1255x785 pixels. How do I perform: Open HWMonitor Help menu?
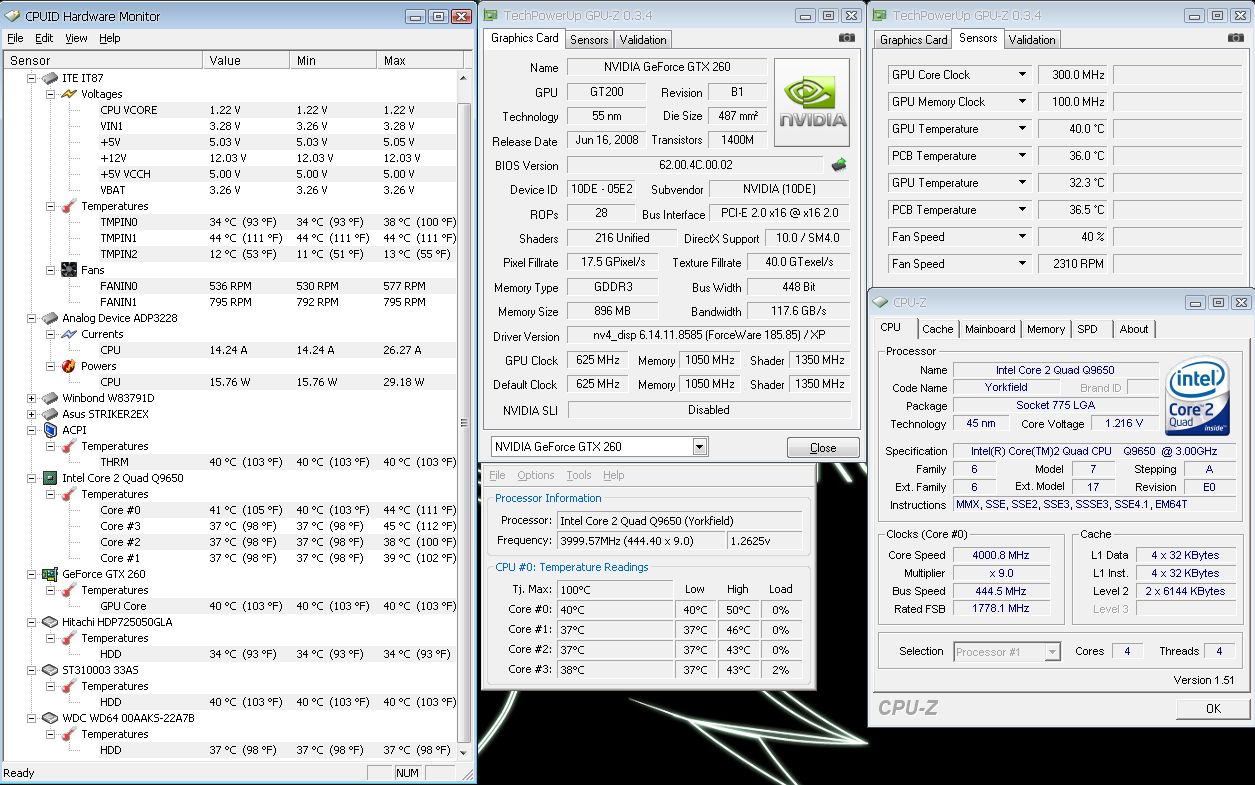pos(110,38)
